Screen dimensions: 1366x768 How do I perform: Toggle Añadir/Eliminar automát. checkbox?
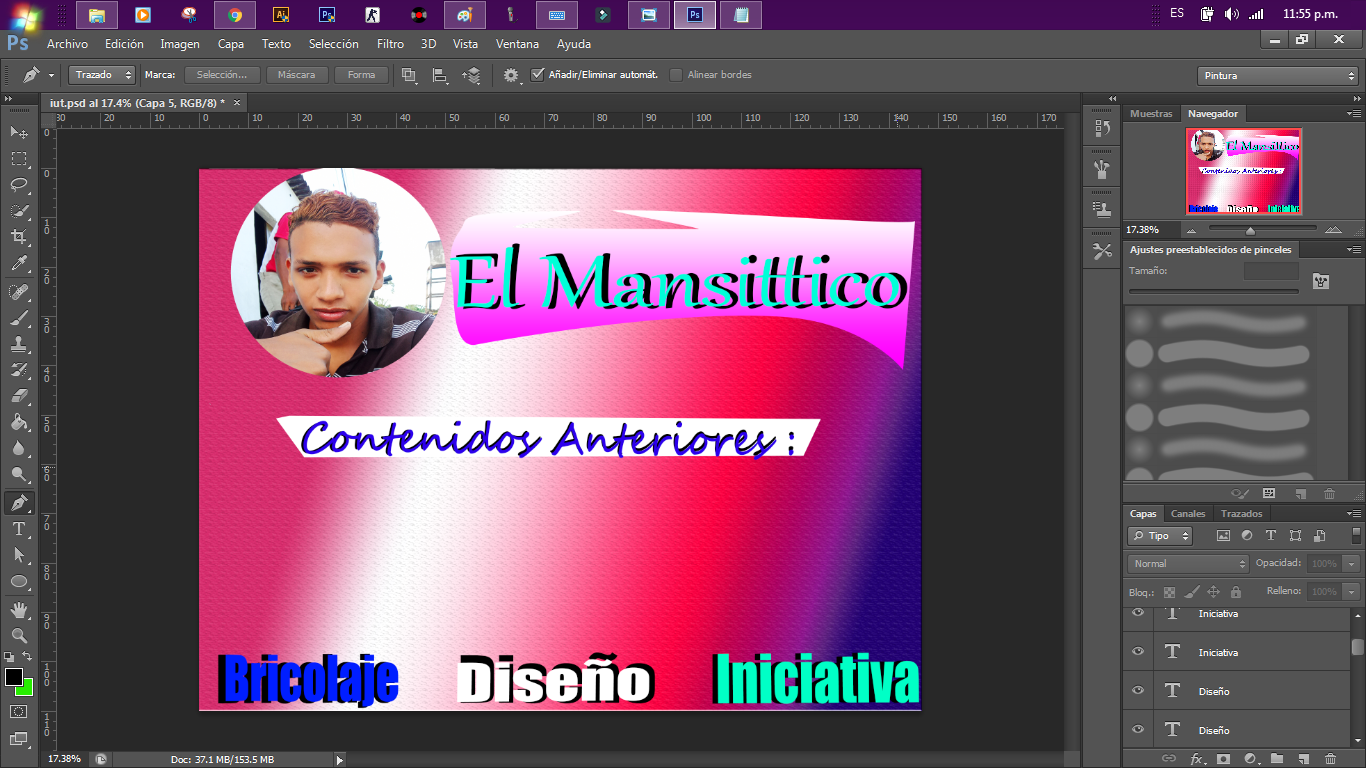(x=538, y=75)
